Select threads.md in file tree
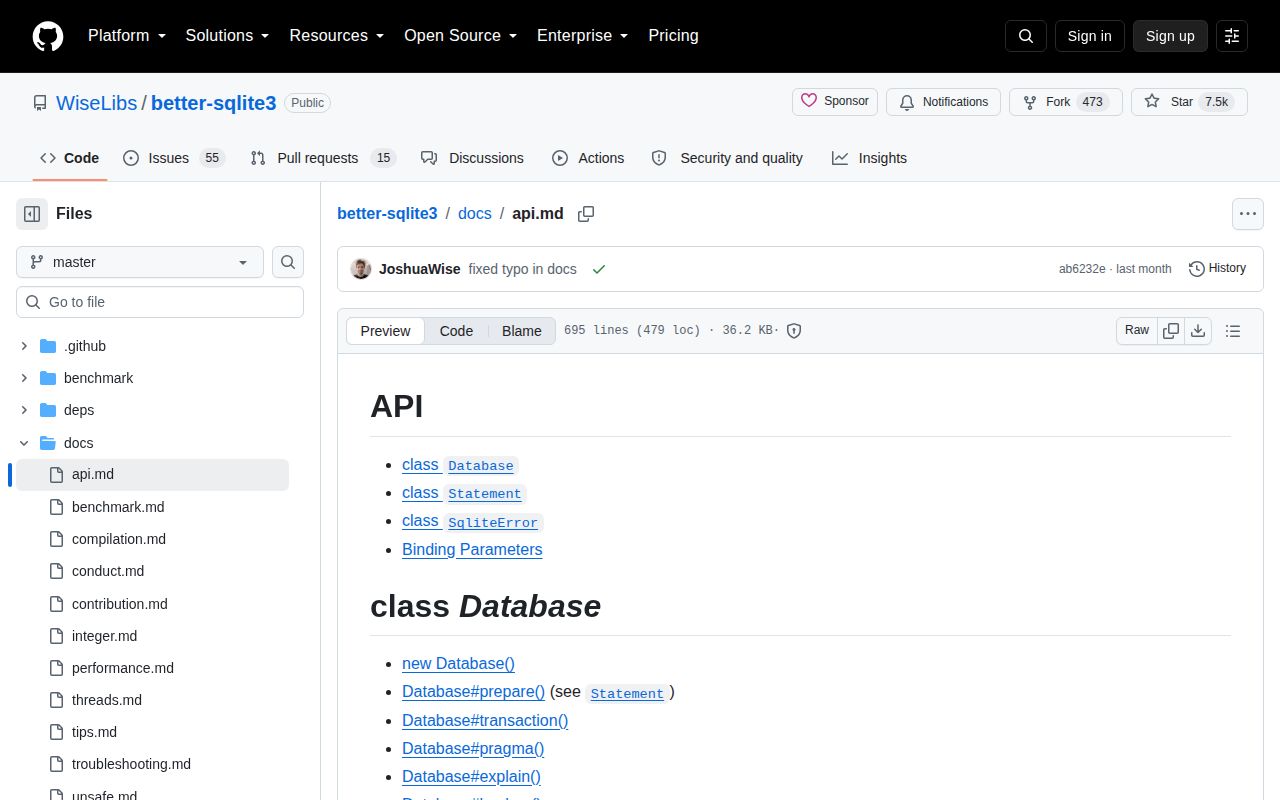Viewport: 1280px width, 800px height. click(x=107, y=700)
